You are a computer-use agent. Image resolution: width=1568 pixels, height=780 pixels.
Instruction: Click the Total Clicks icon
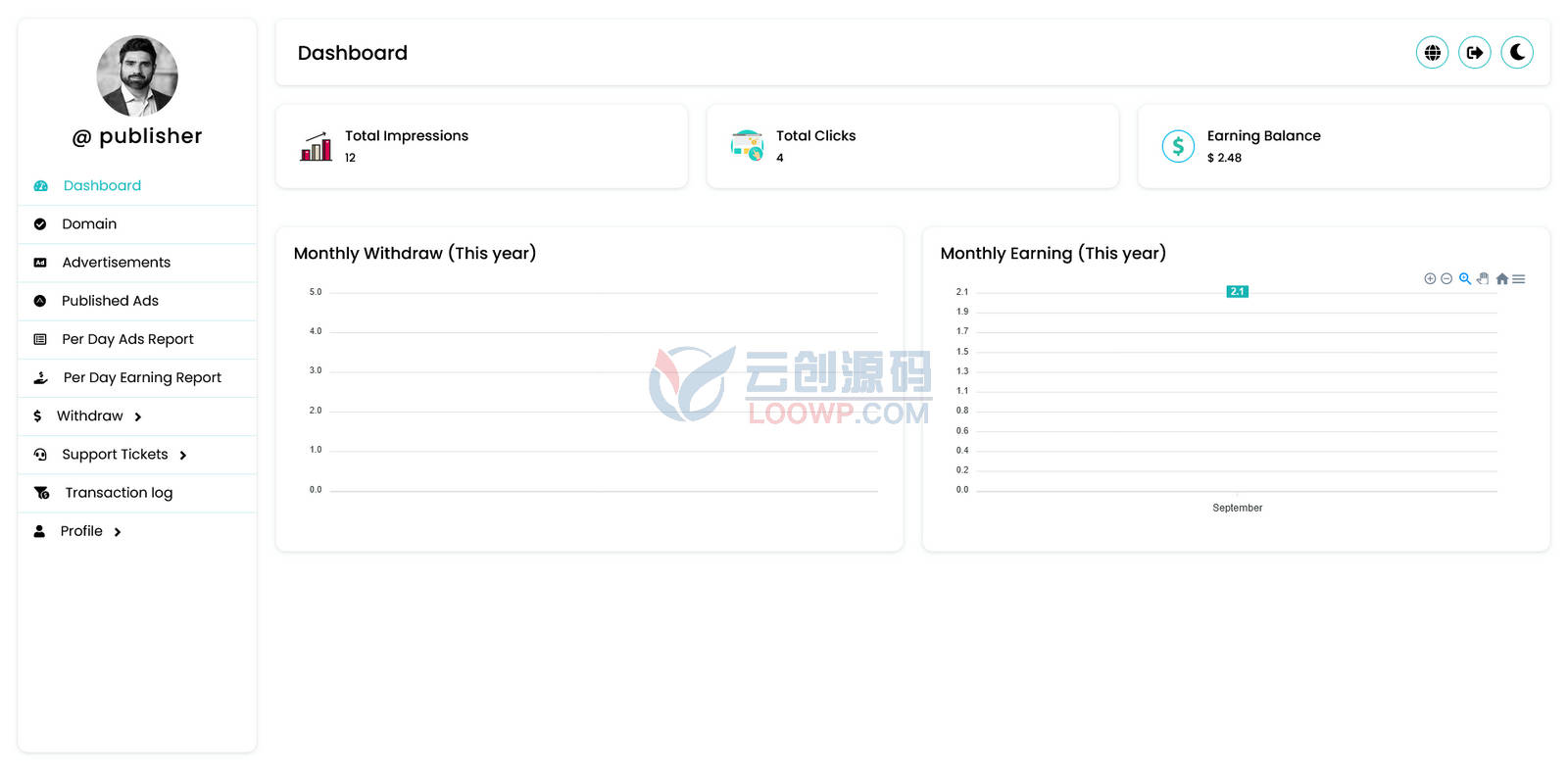tap(747, 146)
